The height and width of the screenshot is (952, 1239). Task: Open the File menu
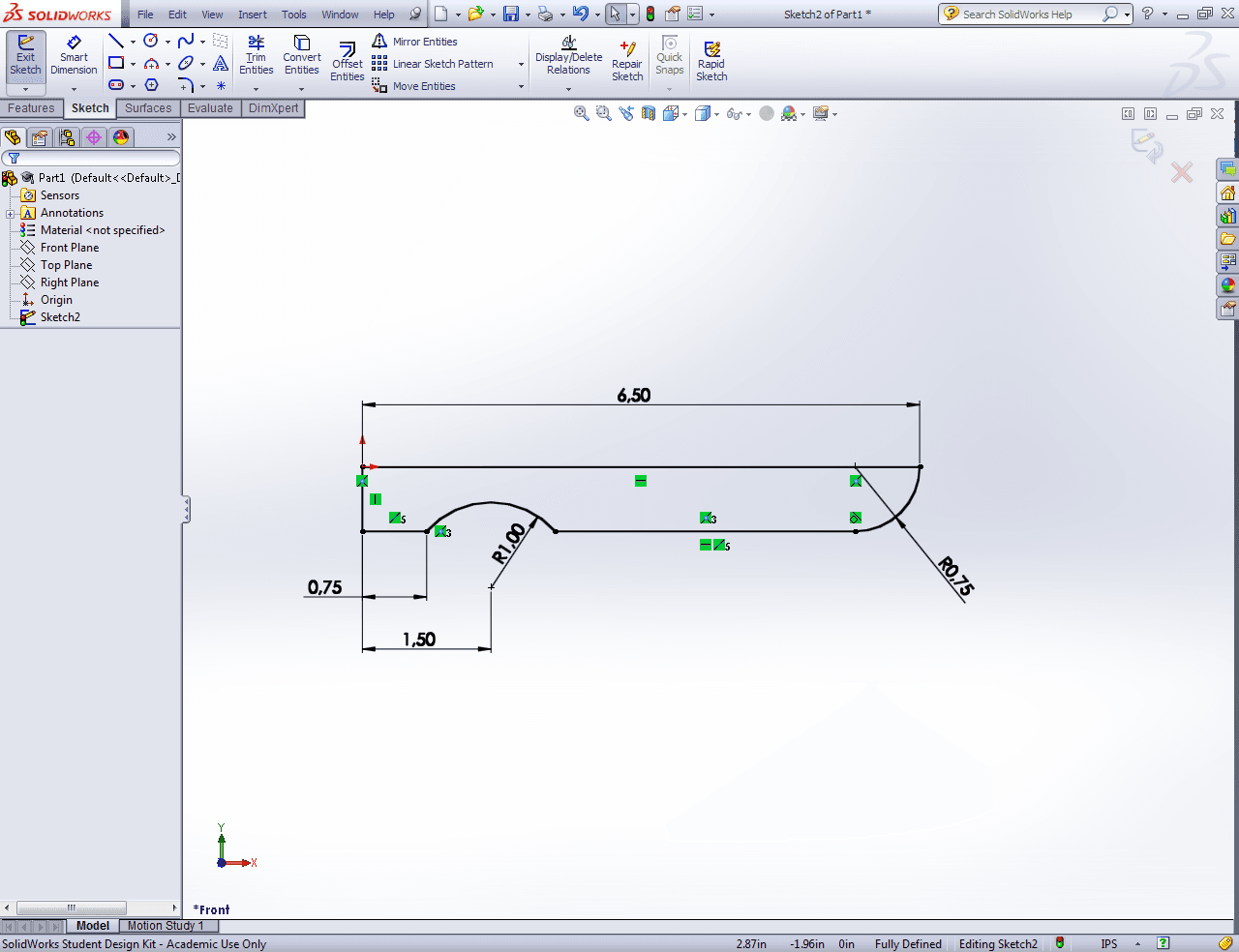(145, 15)
